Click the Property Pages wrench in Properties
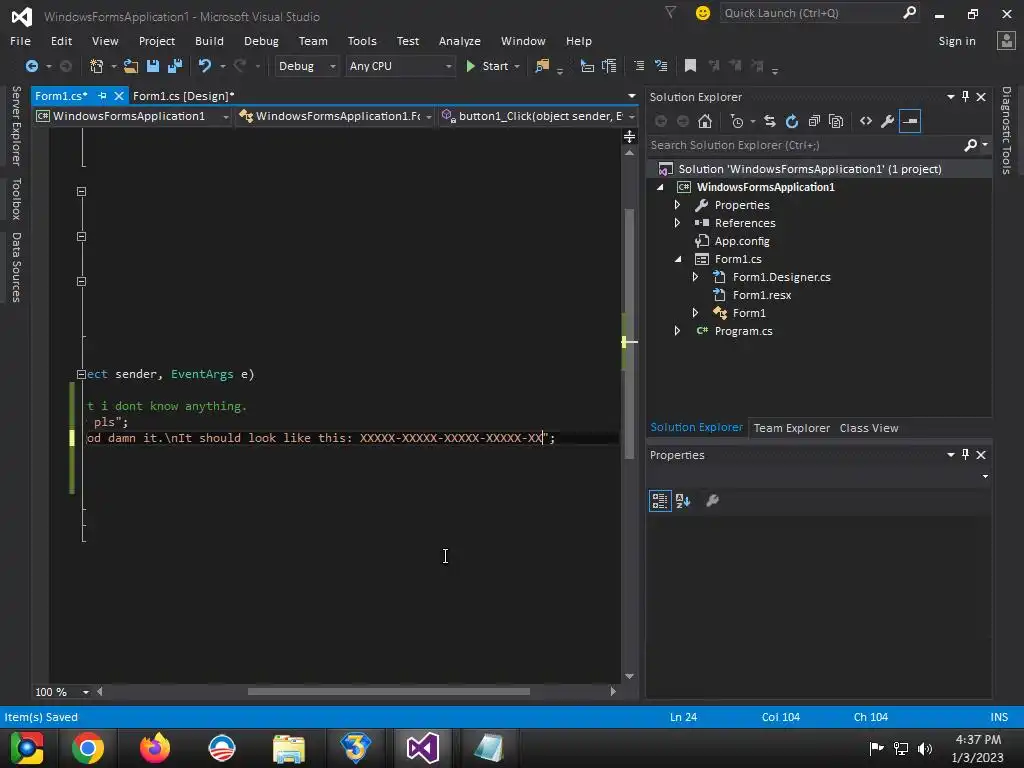The width and height of the screenshot is (1024, 768). click(x=712, y=501)
